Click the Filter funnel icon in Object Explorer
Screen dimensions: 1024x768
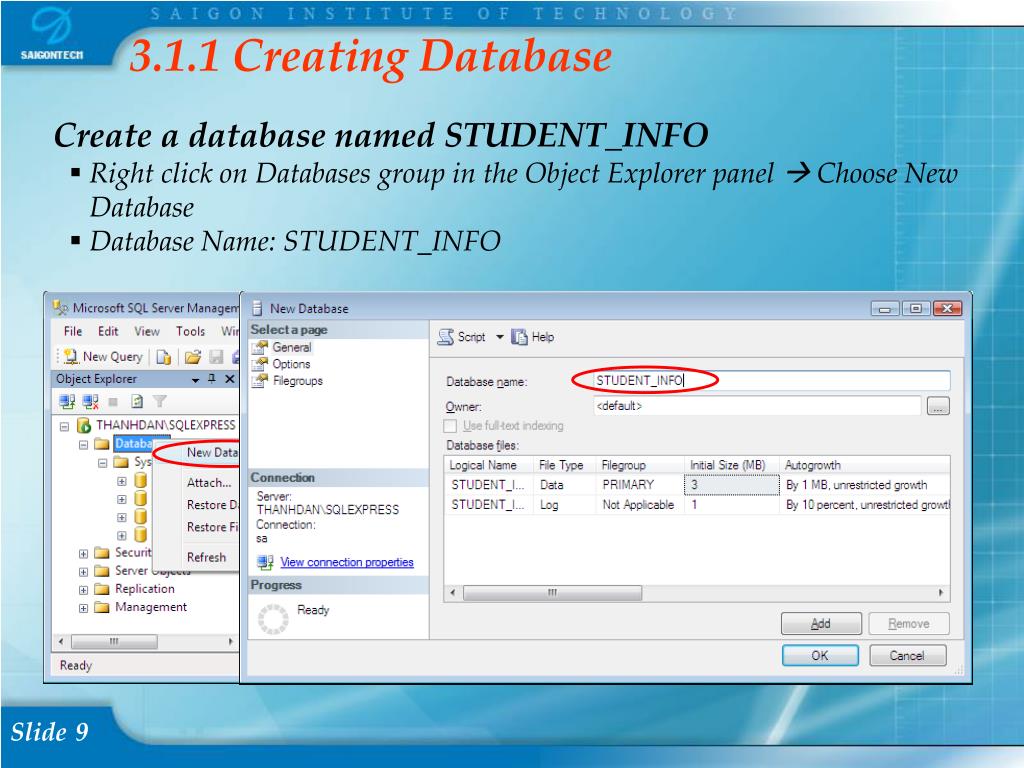(159, 401)
